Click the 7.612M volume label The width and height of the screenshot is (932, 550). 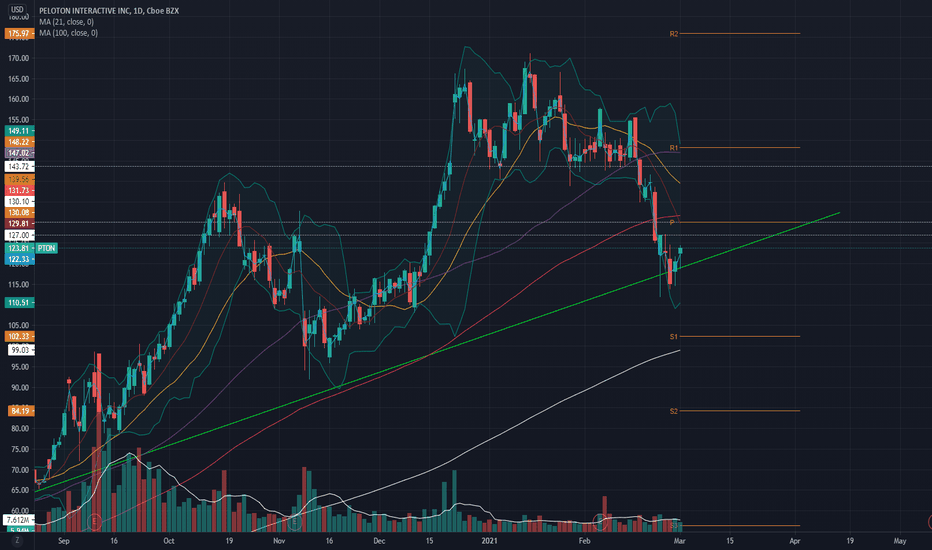click(x=19, y=520)
